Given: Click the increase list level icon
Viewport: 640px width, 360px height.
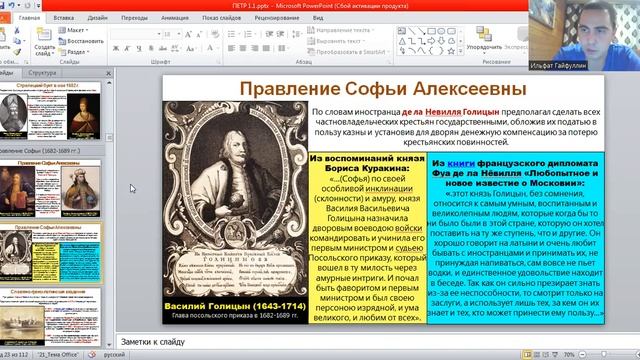Looking at the screenshot, I should 280,34.
